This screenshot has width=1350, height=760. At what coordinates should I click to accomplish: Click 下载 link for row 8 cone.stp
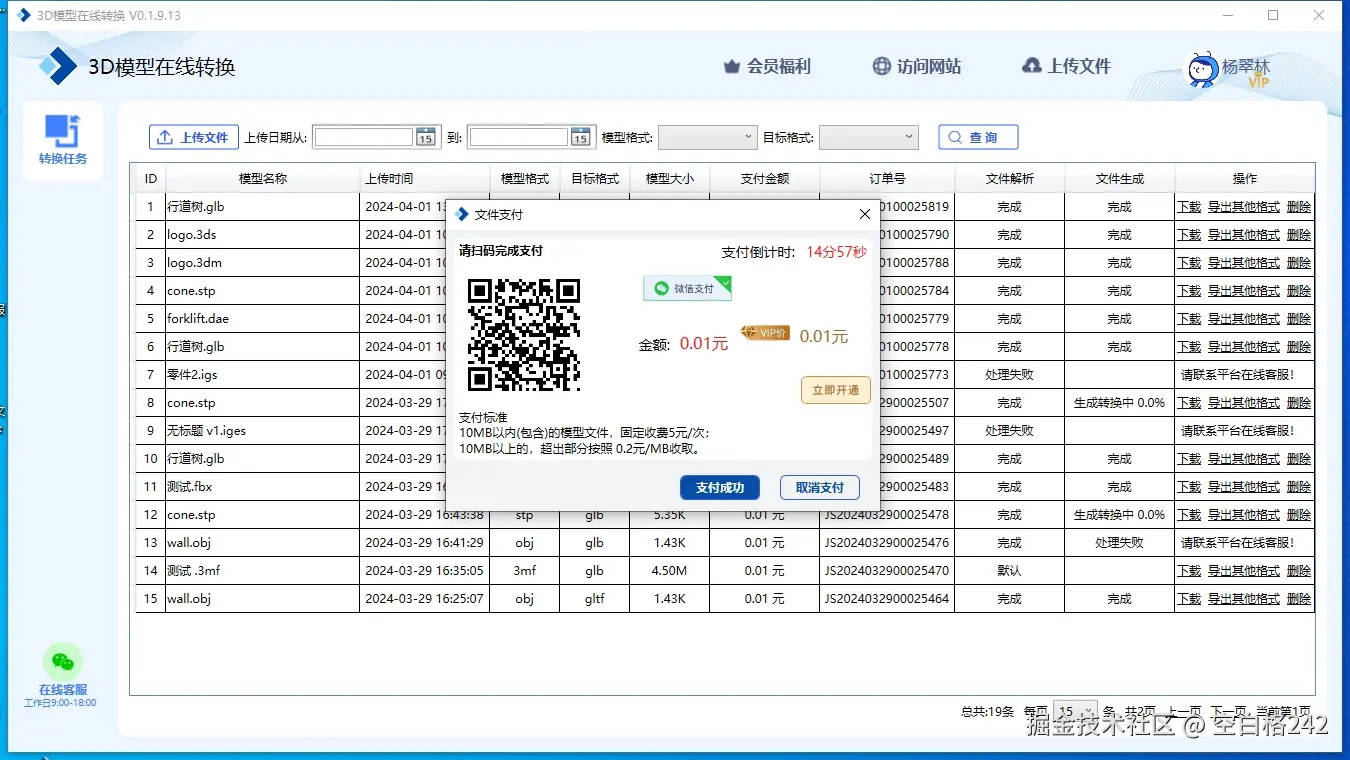point(1189,403)
